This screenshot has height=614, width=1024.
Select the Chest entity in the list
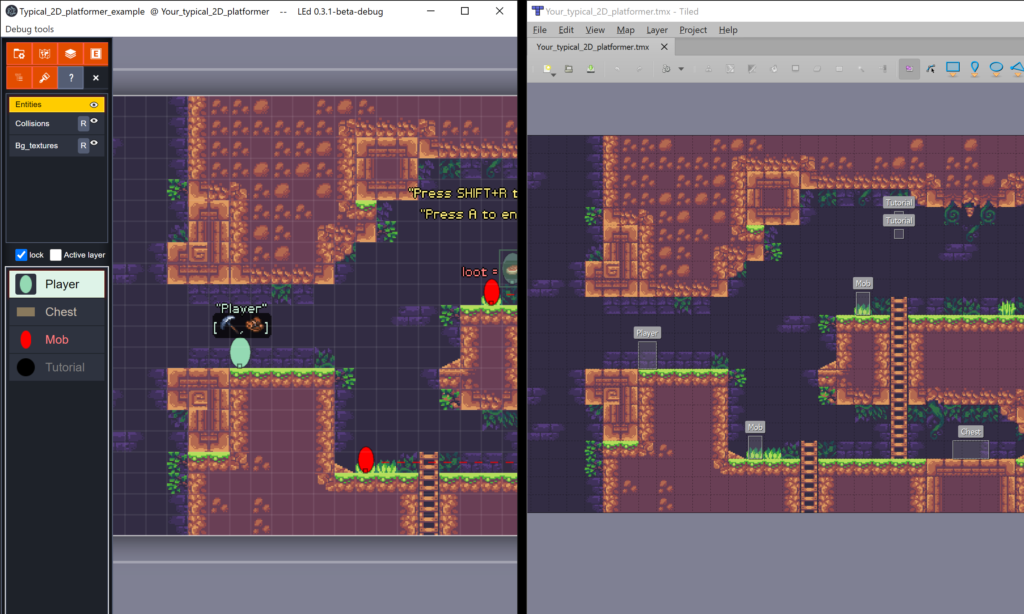pos(56,312)
